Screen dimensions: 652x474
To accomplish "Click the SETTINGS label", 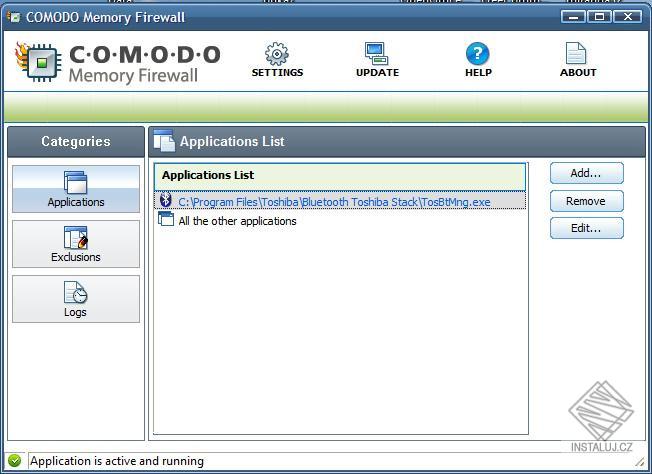I will [x=277, y=72].
